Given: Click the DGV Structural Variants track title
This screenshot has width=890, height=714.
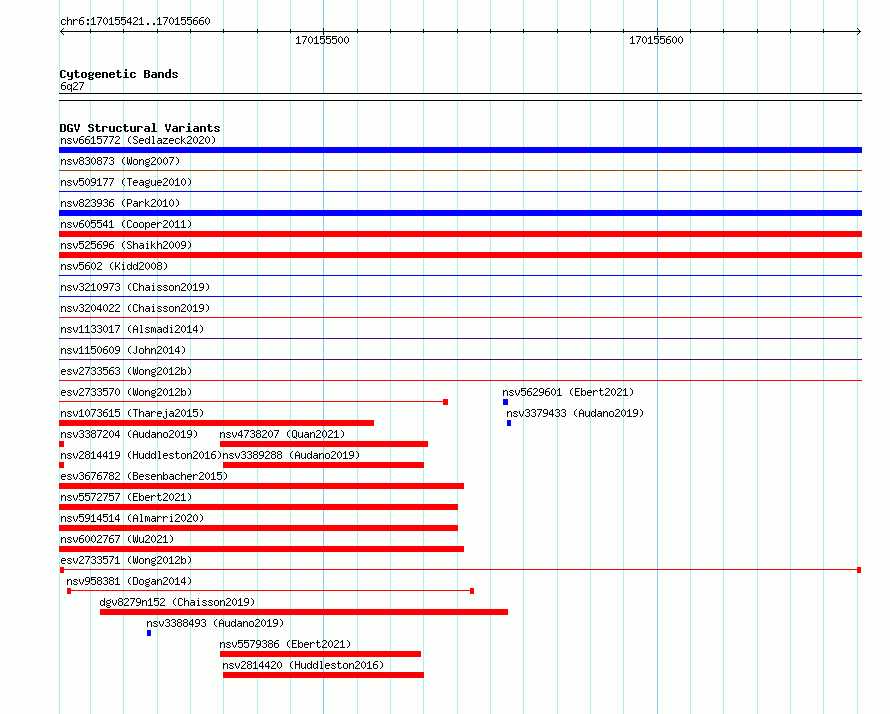Looking at the screenshot, I should point(140,128).
